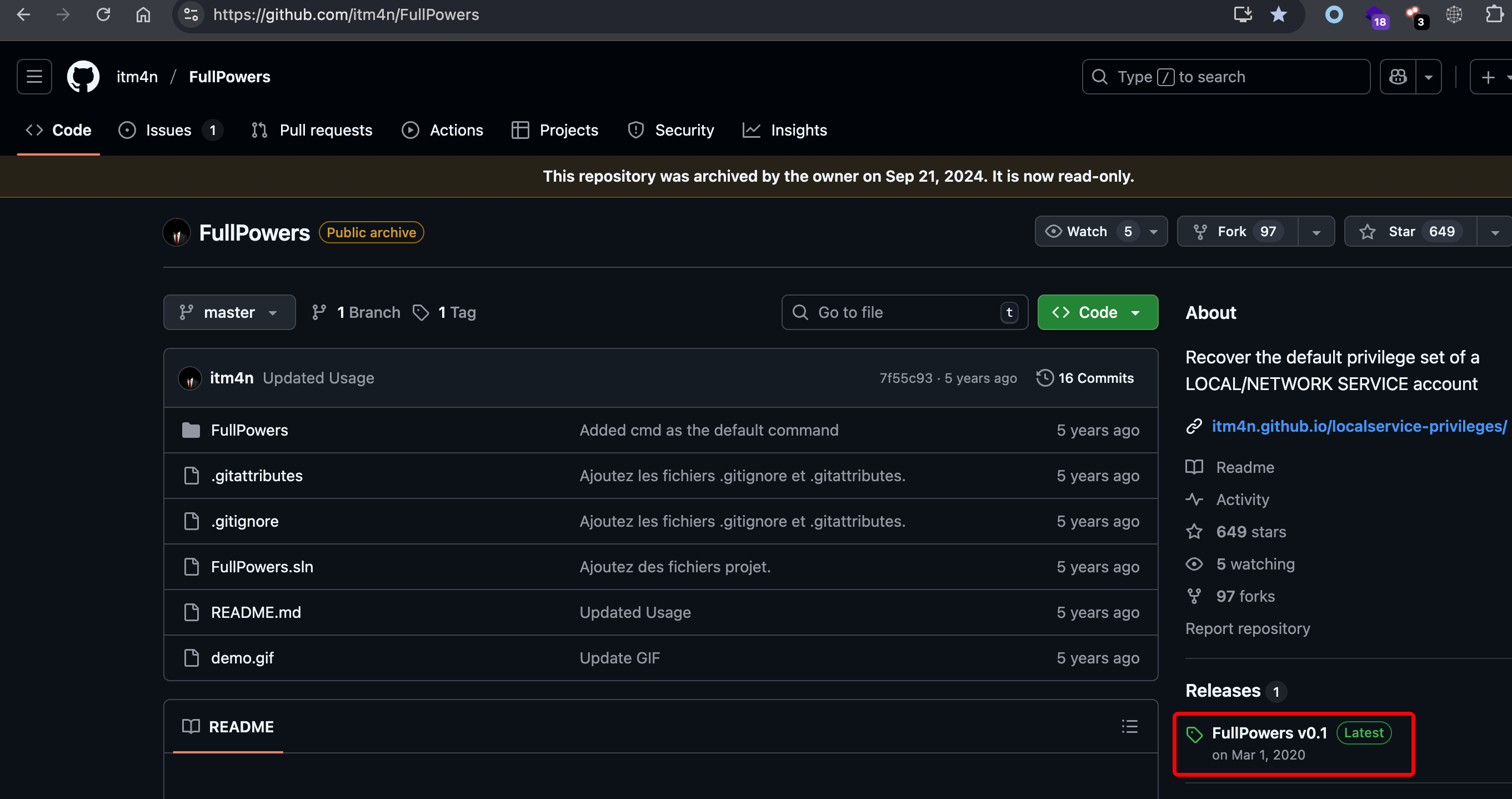Expand the green Code dropdown
Screen dimensions: 1512x799
pyautogui.click(x=1097, y=312)
